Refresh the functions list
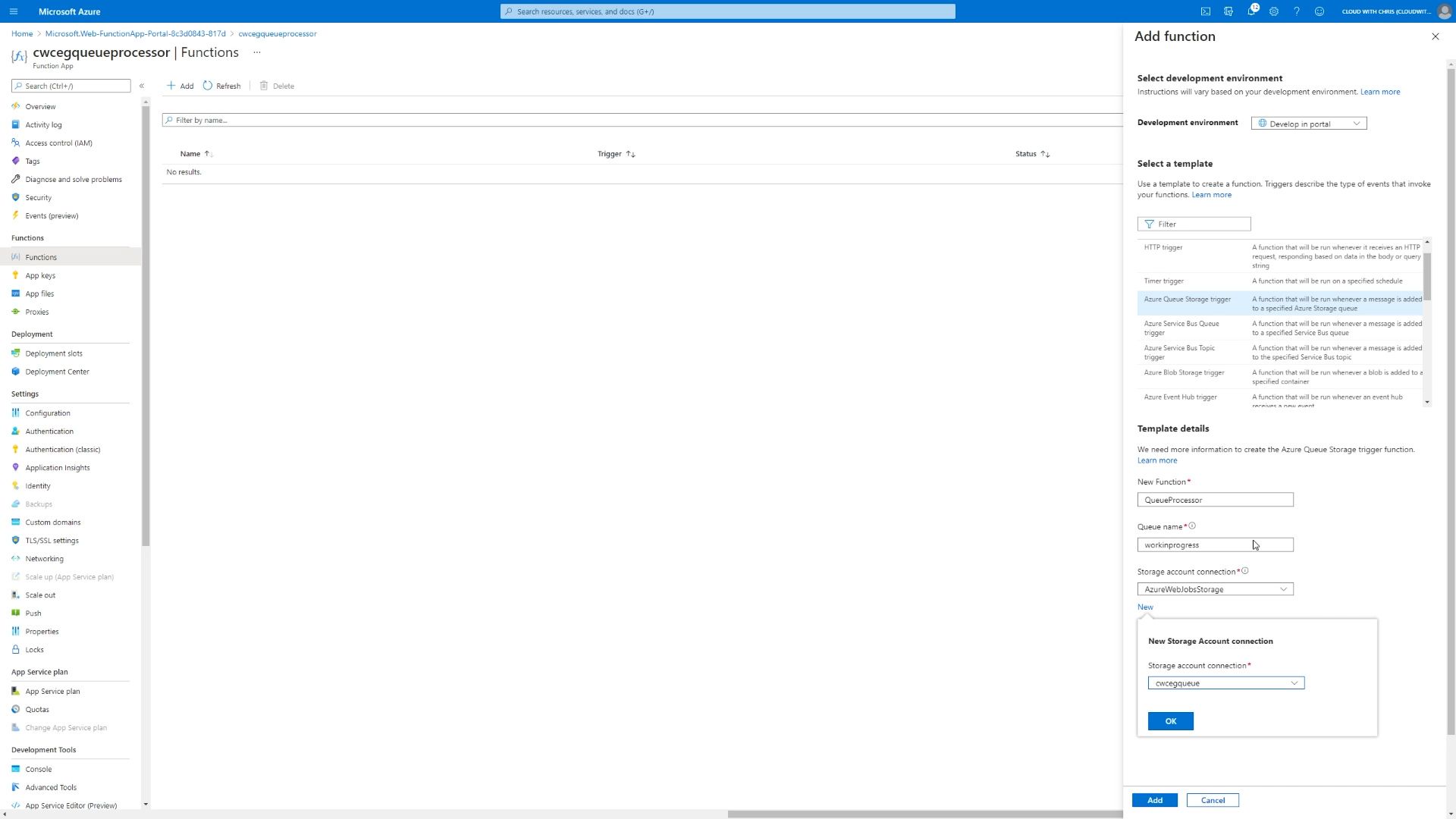Viewport: 1456px width, 819px height. (221, 86)
